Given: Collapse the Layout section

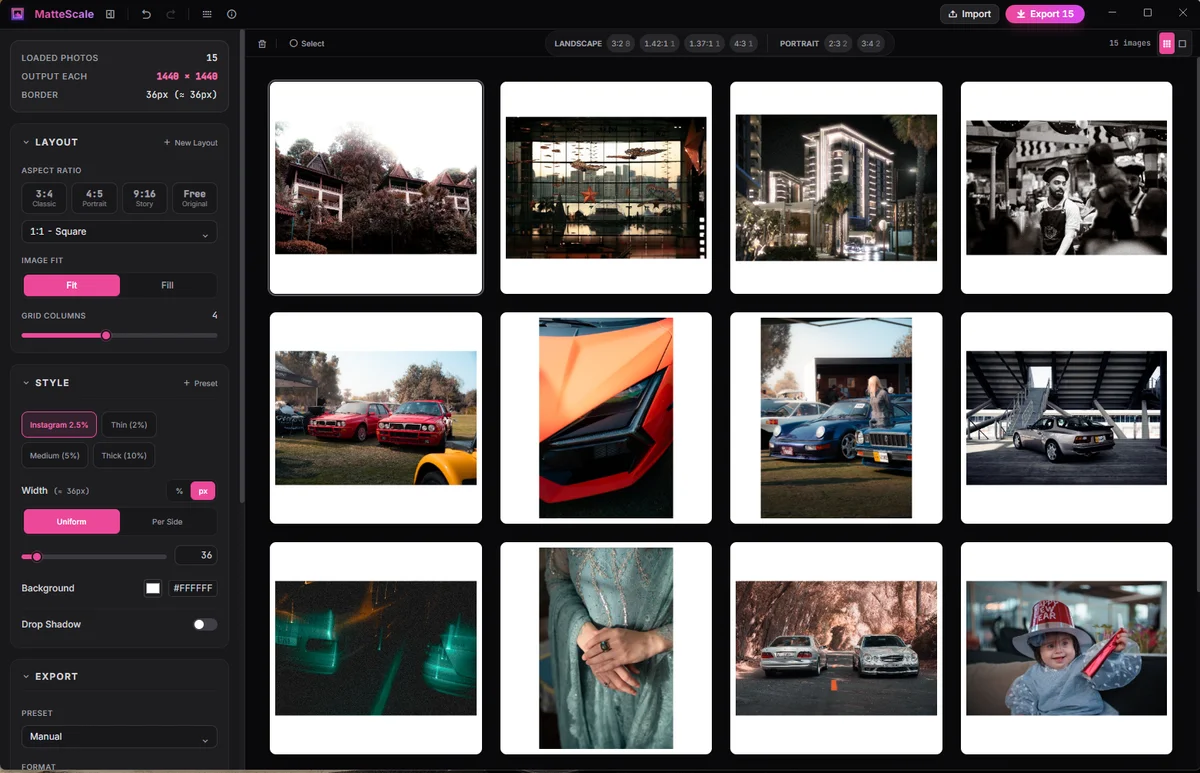Looking at the screenshot, I should (x=50, y=142).
